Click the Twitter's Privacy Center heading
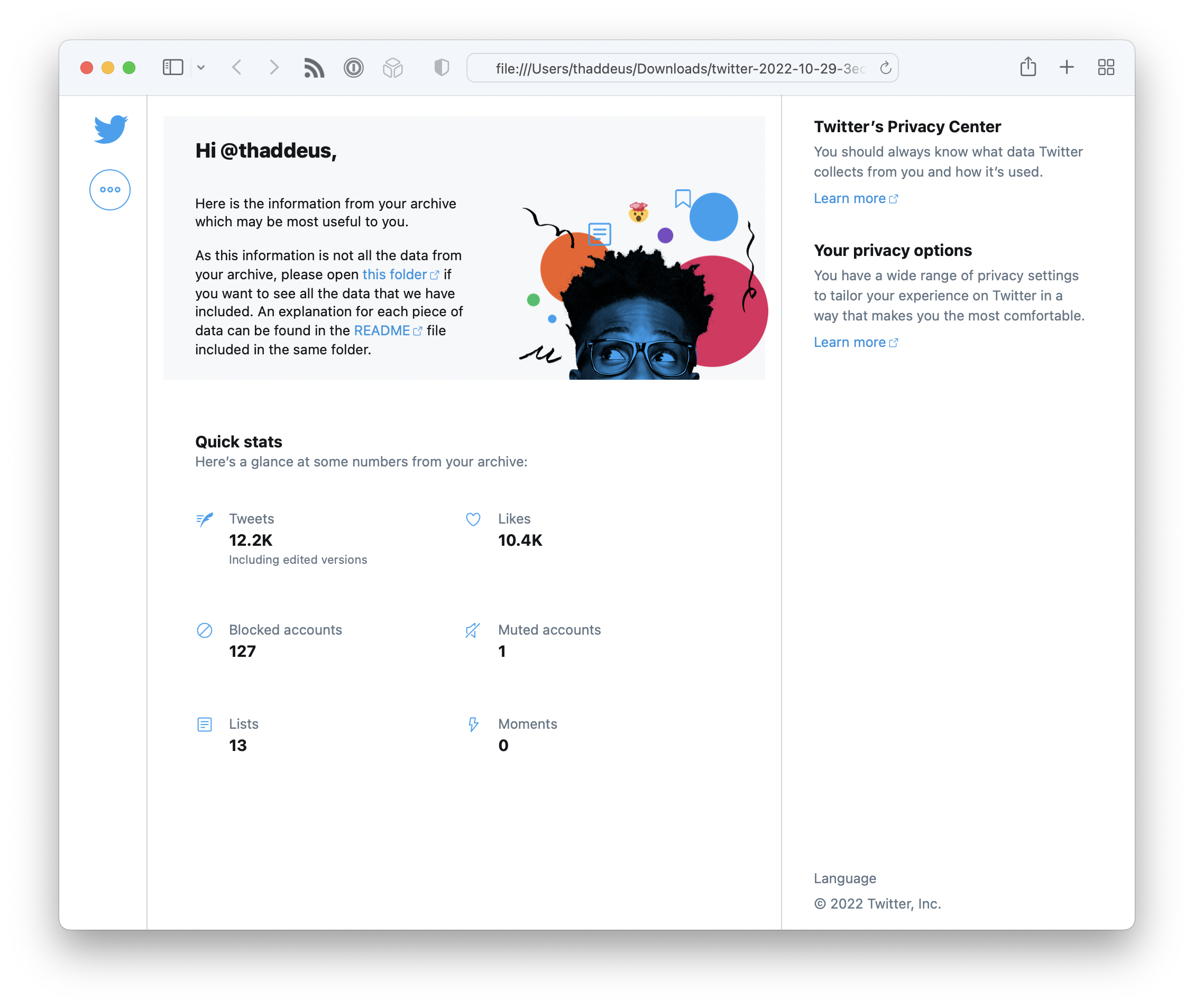1194x1008 pixels. tap(907, 126)
